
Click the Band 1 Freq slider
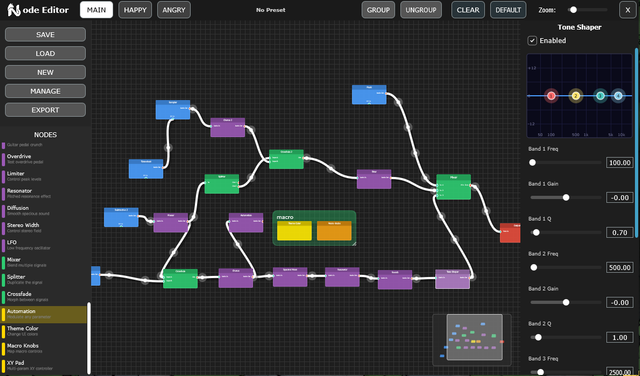(566, 162)
